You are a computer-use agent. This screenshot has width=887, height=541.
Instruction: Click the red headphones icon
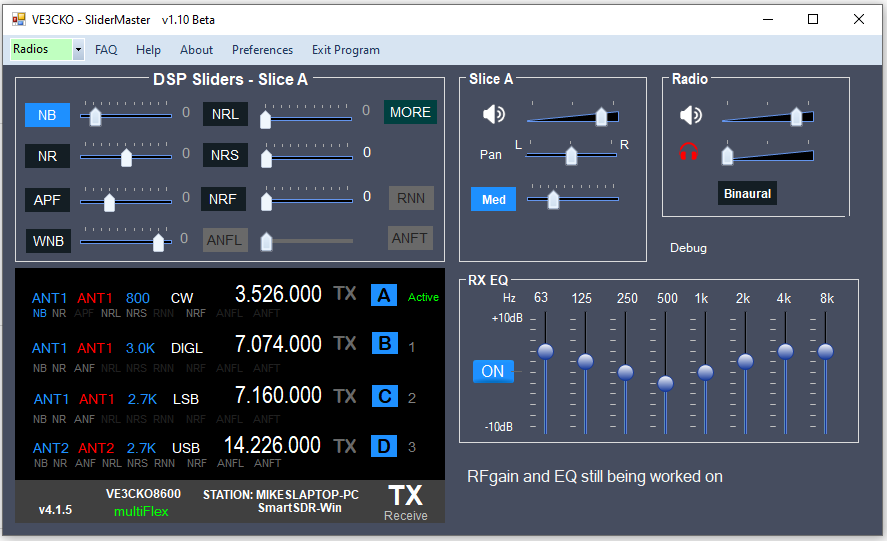(690, 152)
